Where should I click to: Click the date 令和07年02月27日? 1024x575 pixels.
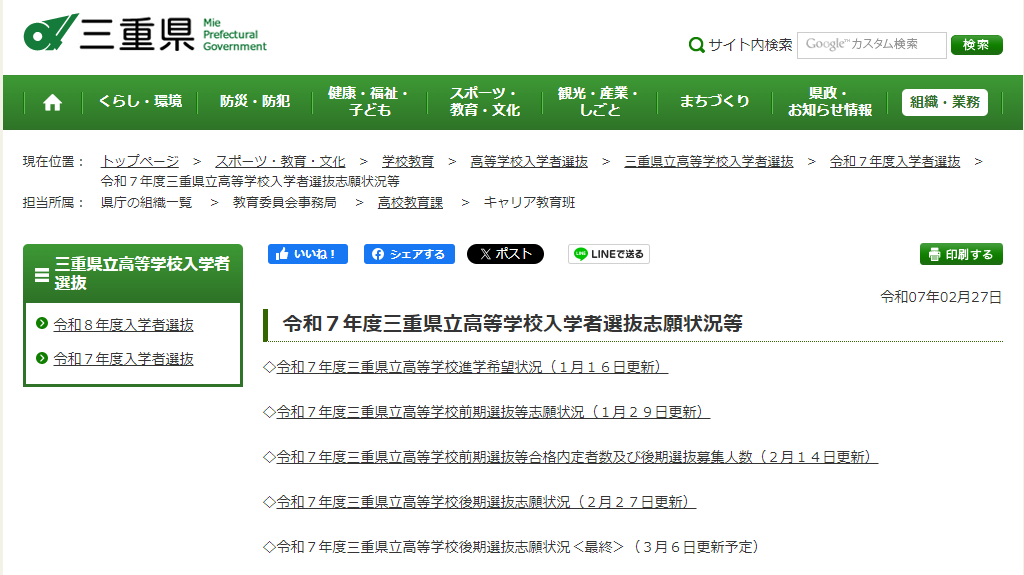941,297
